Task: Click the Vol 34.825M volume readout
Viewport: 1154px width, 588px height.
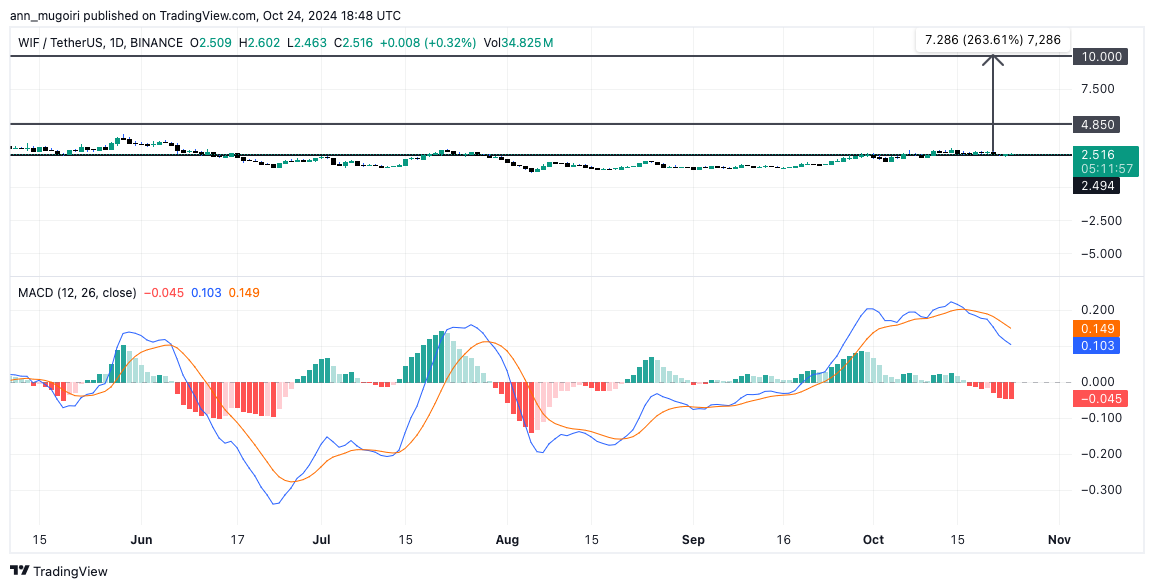Action: click(x=516, y=43)
